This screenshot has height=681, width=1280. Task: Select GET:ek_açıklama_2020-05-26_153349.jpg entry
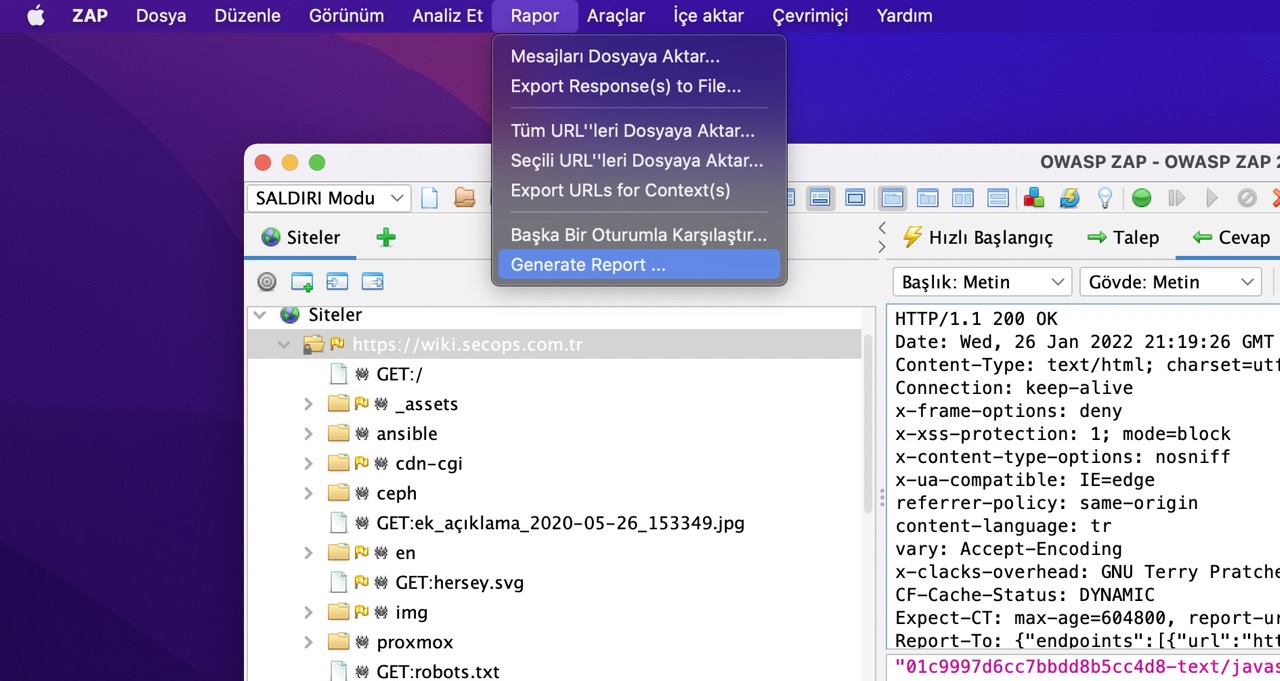560,523
